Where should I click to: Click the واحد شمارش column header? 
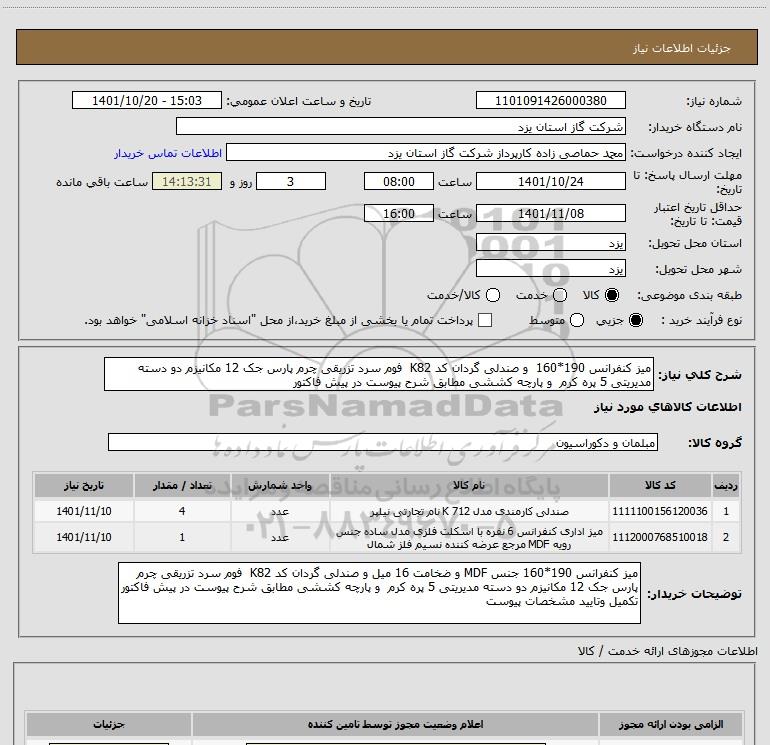[280, 485]
